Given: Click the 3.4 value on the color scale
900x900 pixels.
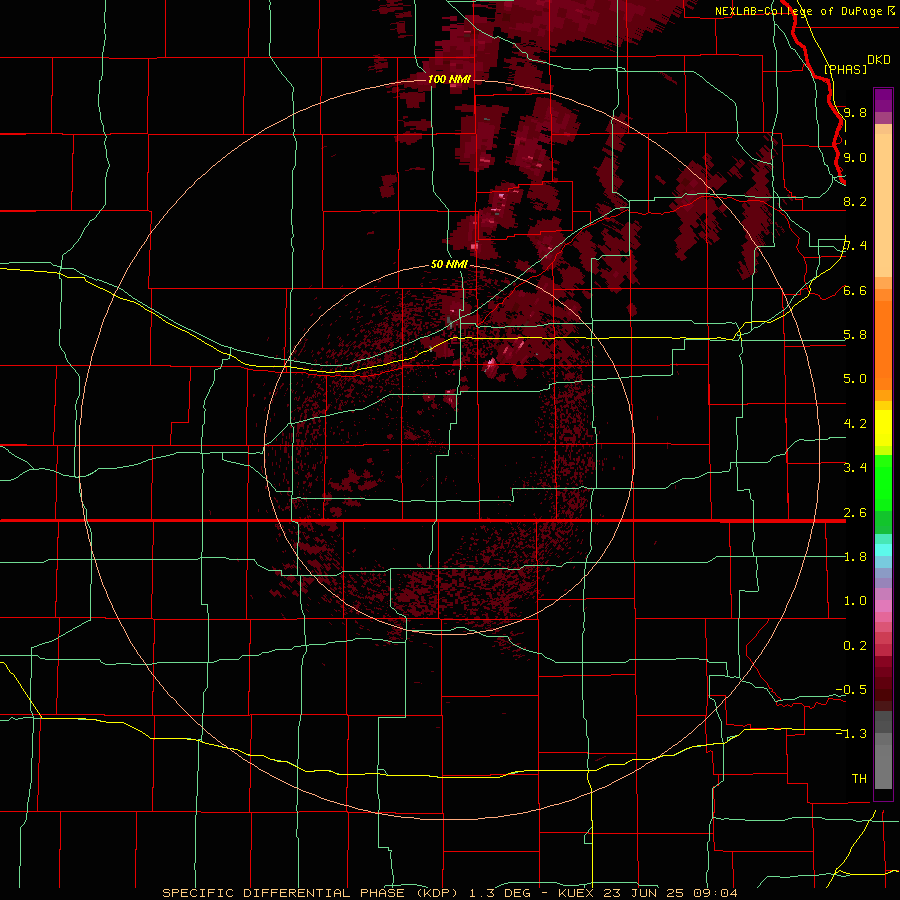Looking at the screenshot, I should point(855,468).
